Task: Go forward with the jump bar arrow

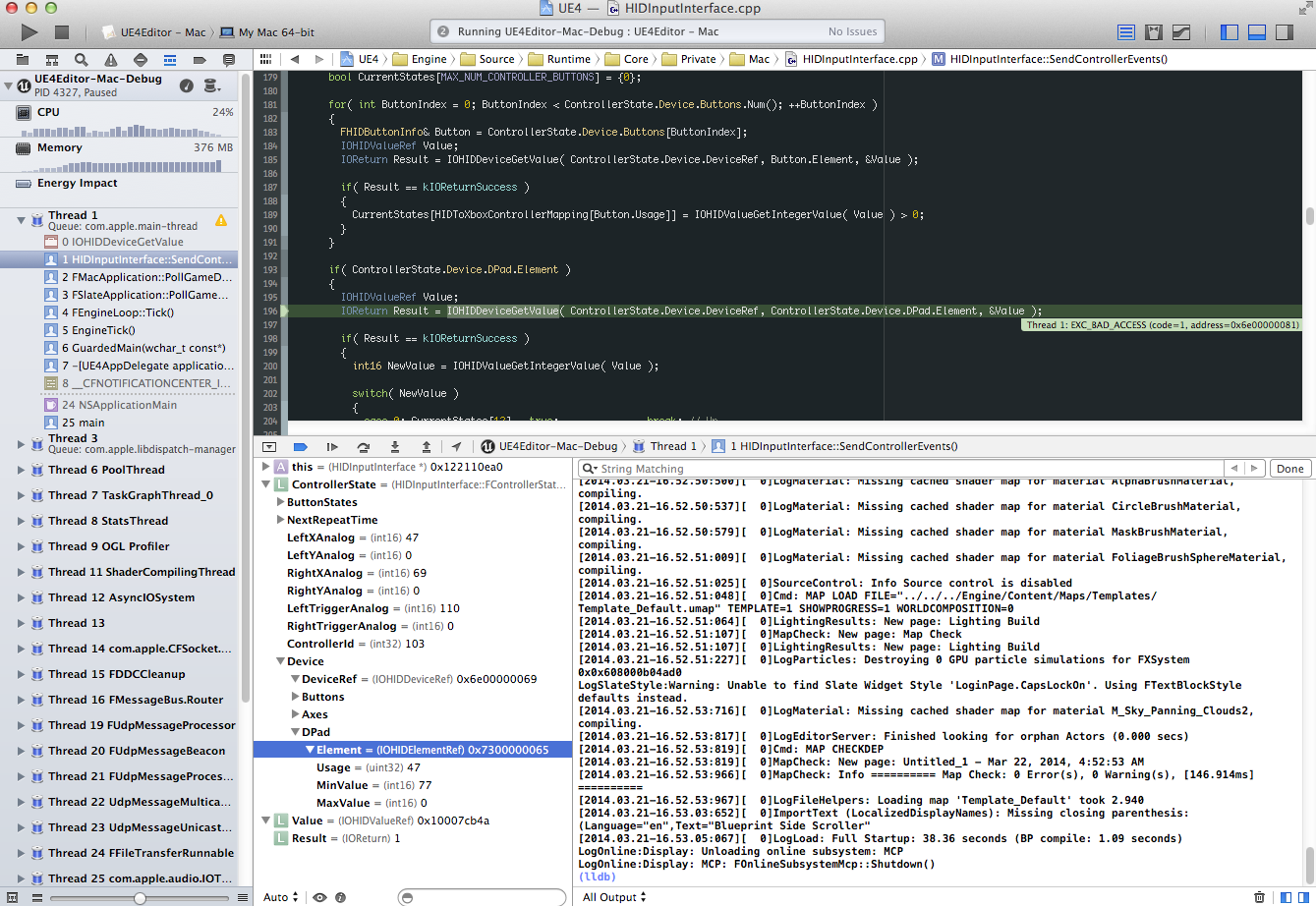Action: pyautogui.click(x=320, y=59)
